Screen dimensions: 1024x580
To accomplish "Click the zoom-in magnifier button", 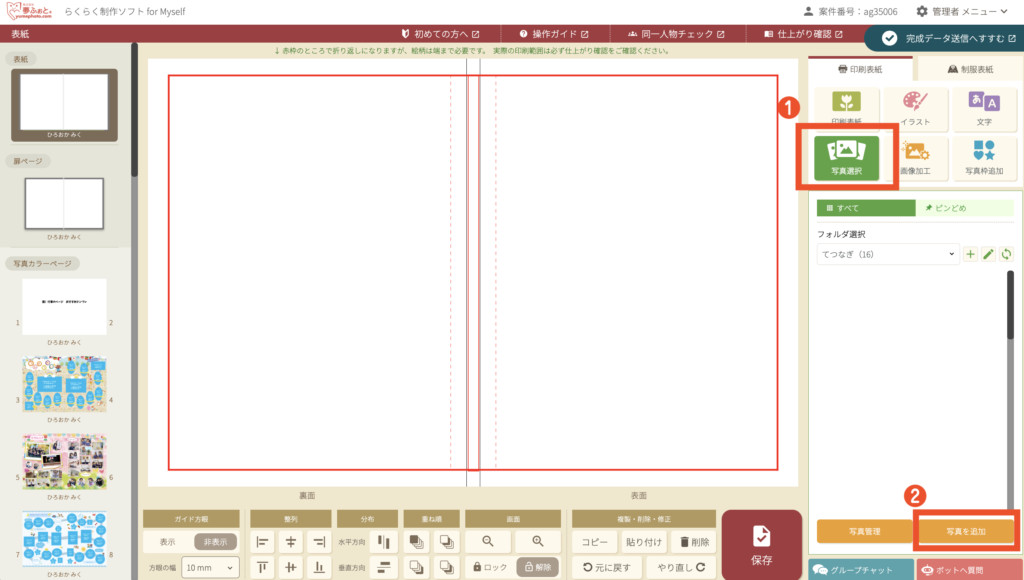I will [537, 541].
